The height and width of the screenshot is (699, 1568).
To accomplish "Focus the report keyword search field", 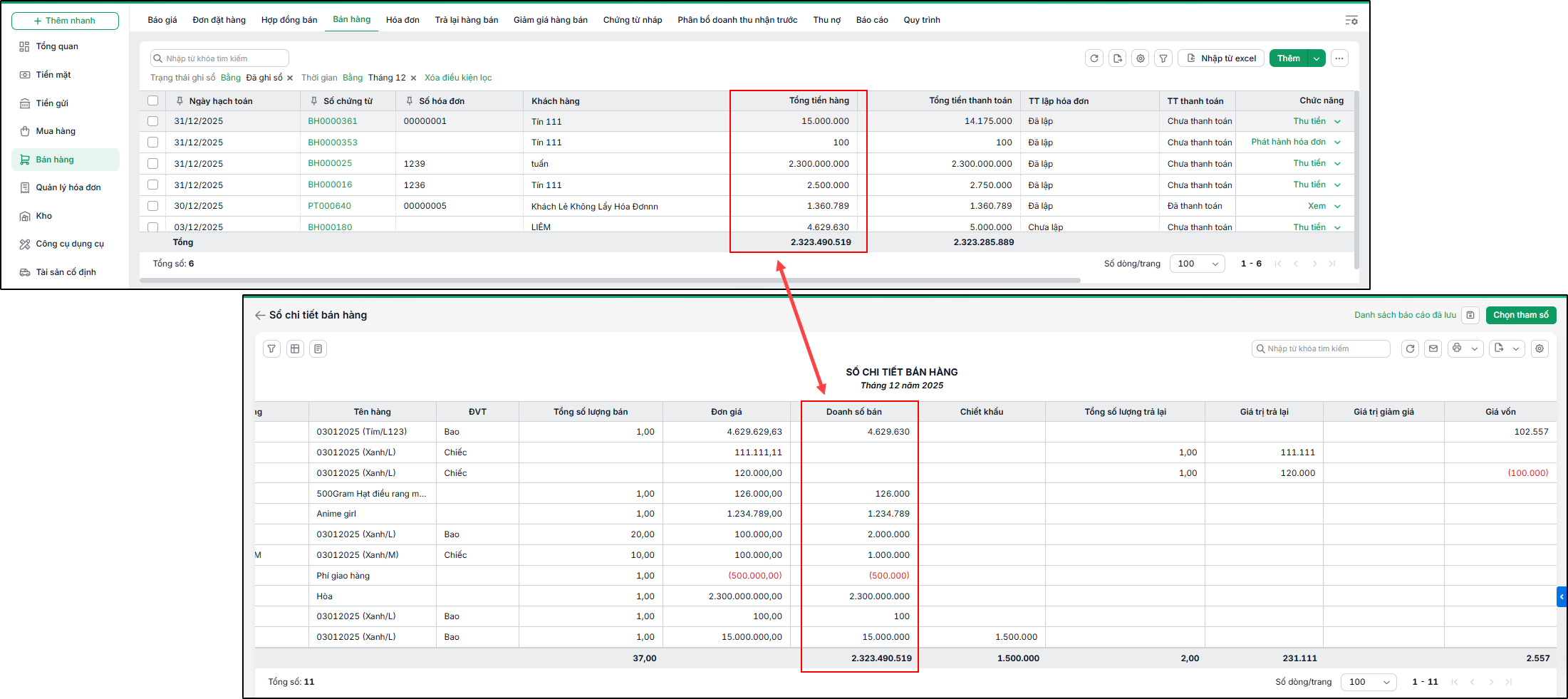I will (1321, 348).
